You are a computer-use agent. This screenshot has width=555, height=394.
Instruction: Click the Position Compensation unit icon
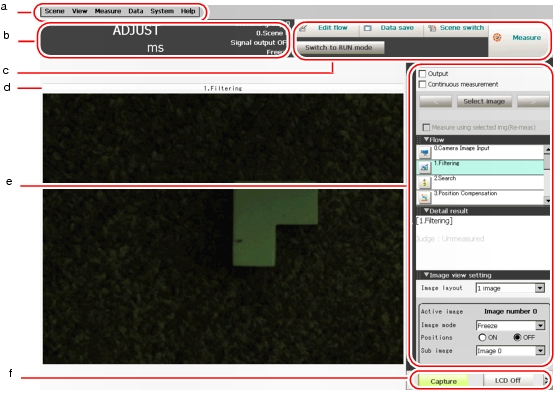(x=424, y=197)
